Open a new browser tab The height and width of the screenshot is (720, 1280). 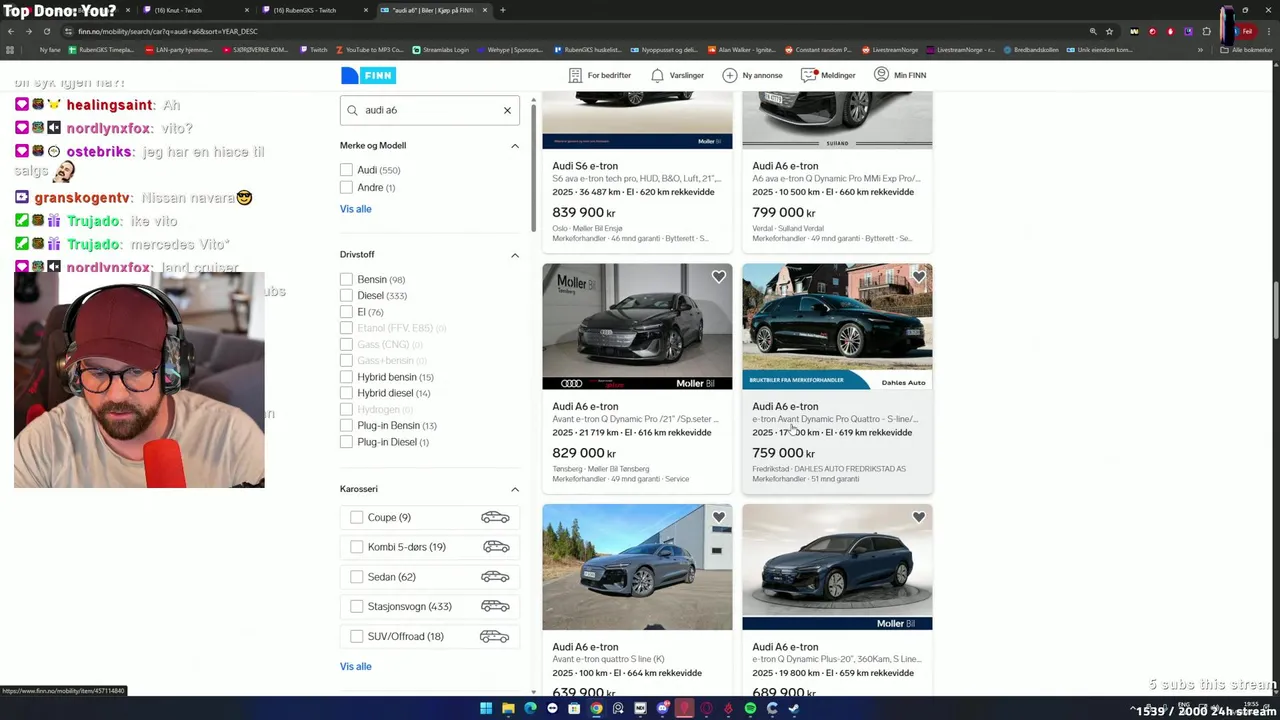502,10
